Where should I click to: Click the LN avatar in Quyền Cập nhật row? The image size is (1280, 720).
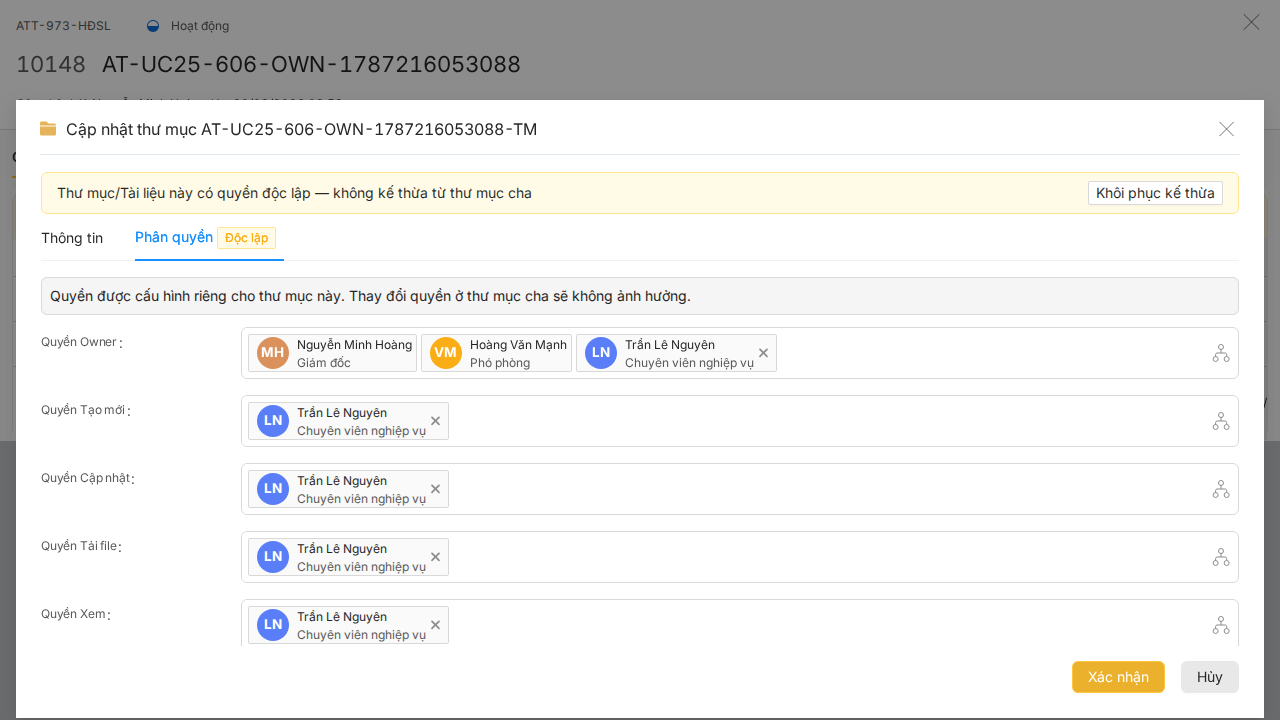[x=273, y=489]
